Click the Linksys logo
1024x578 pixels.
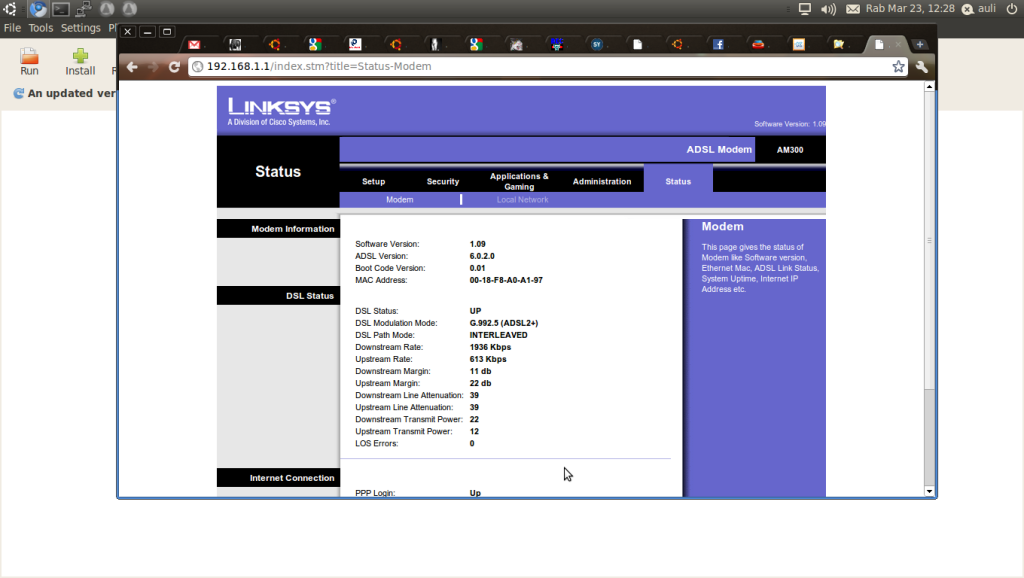[x=281, y=111]
